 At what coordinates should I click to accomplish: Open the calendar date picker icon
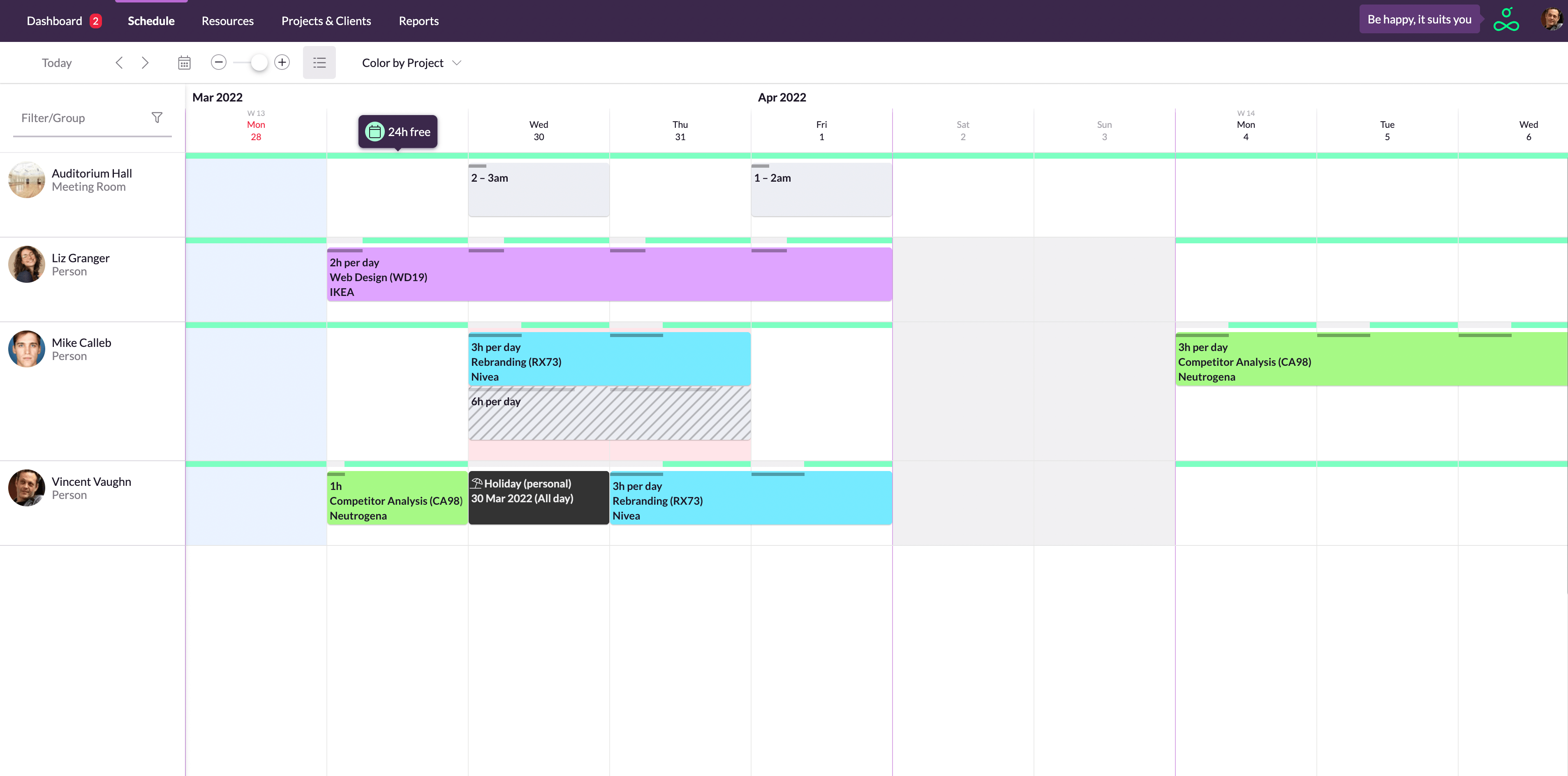pyautogui.click(x=184, y=63)
